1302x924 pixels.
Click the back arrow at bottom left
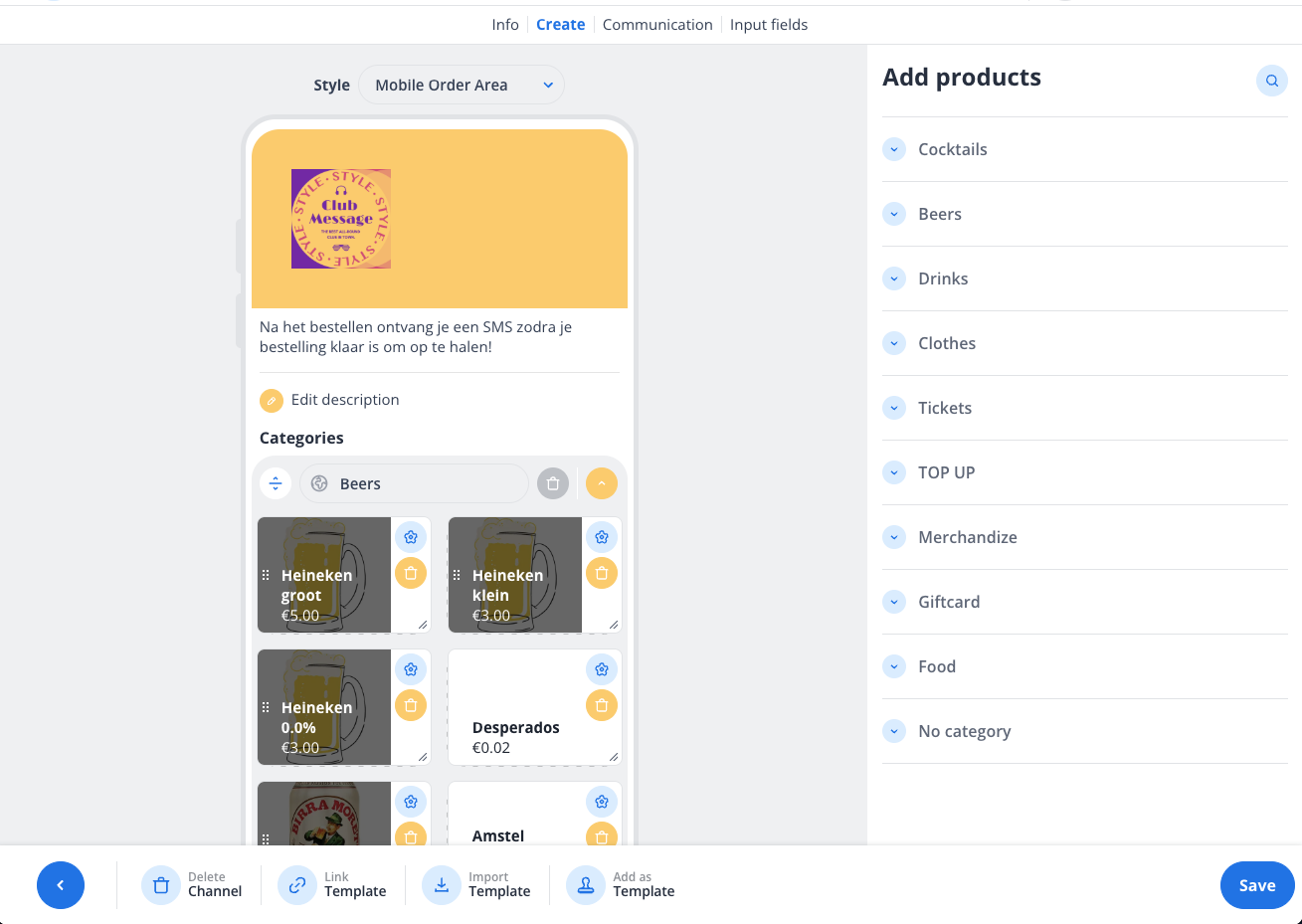[61, 884]
